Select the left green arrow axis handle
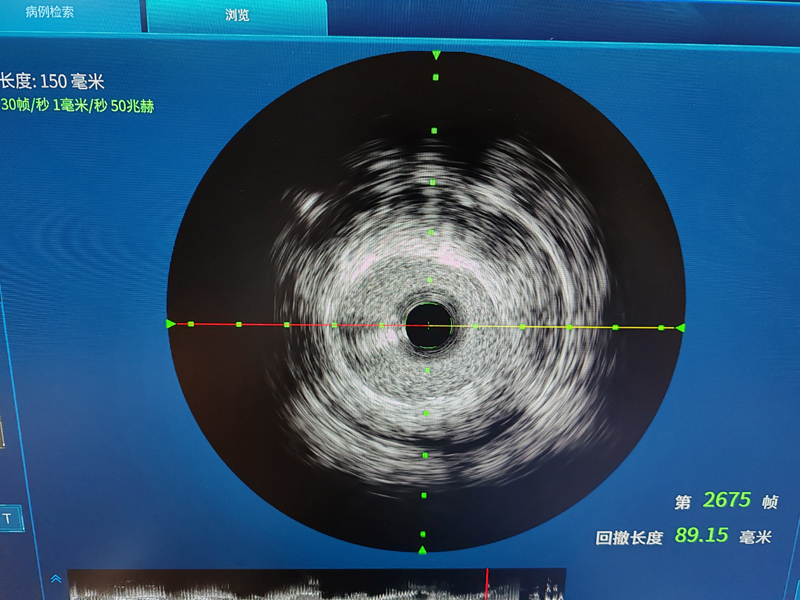This screenshot has width=800, height=600. pyautogui.click(x=170, y=323)
